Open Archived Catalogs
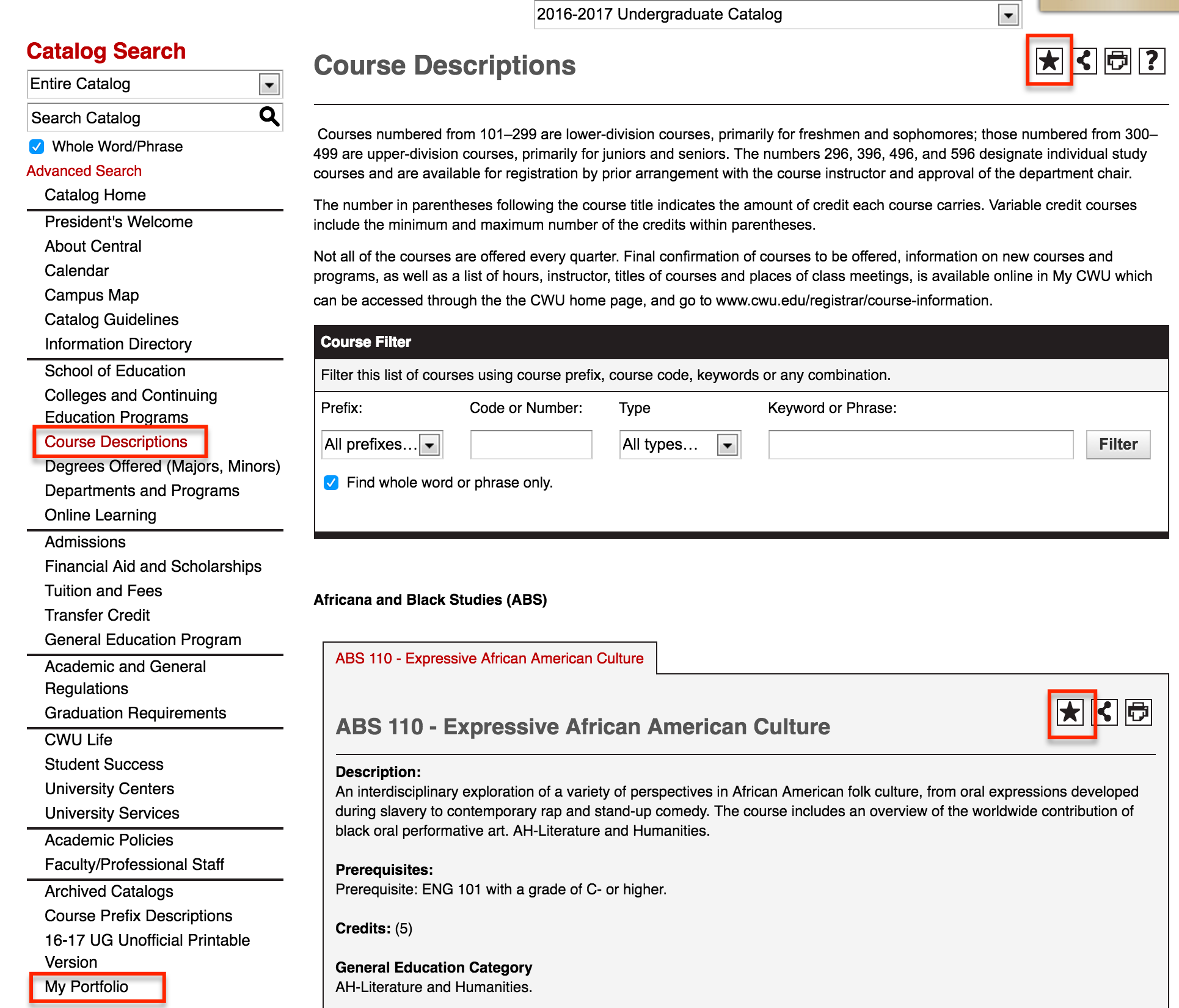Image resolution: width=1179 pixels, height=1008 pixels. (x=109, y=891)
